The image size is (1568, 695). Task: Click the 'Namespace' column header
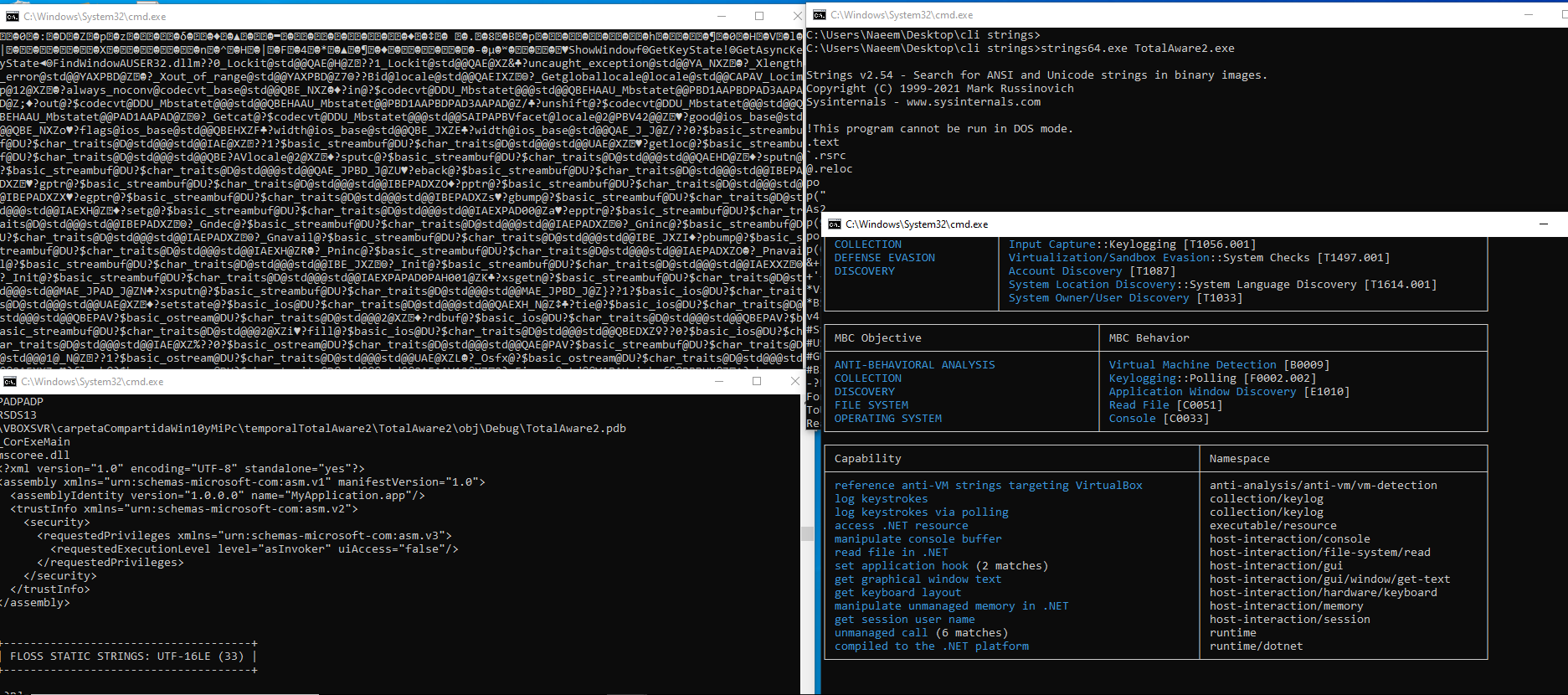[1240, 459]
